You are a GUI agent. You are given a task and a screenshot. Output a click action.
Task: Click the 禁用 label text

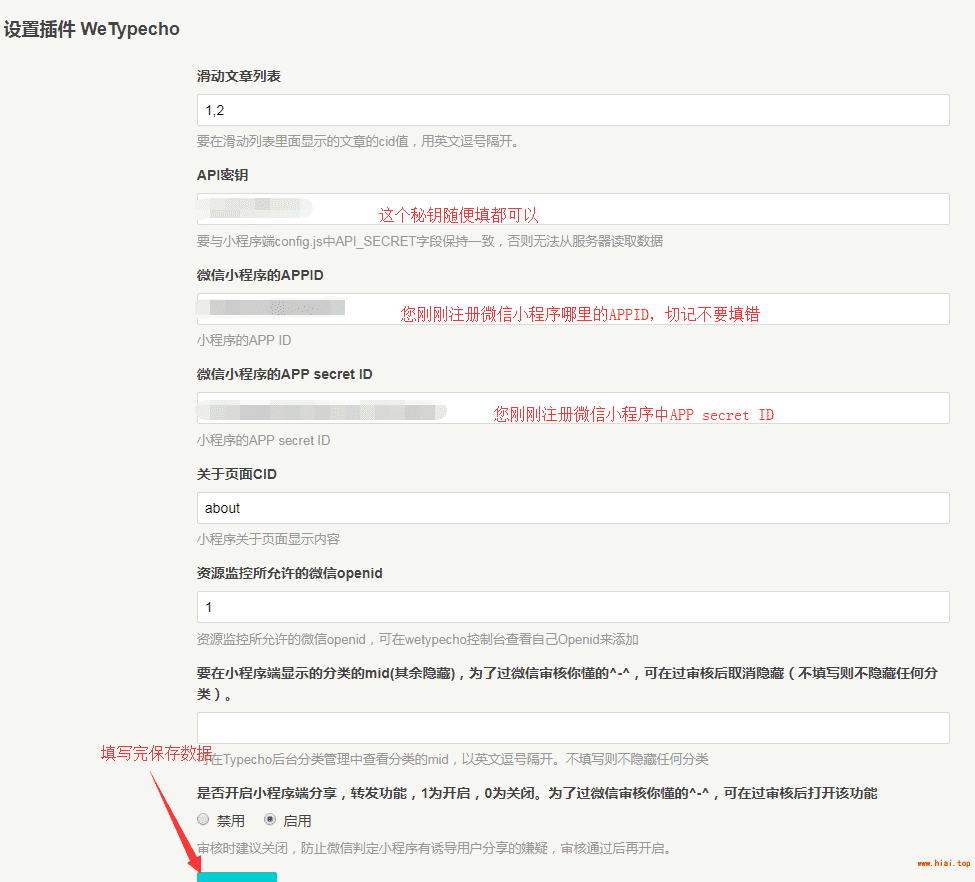coord(231,821)
